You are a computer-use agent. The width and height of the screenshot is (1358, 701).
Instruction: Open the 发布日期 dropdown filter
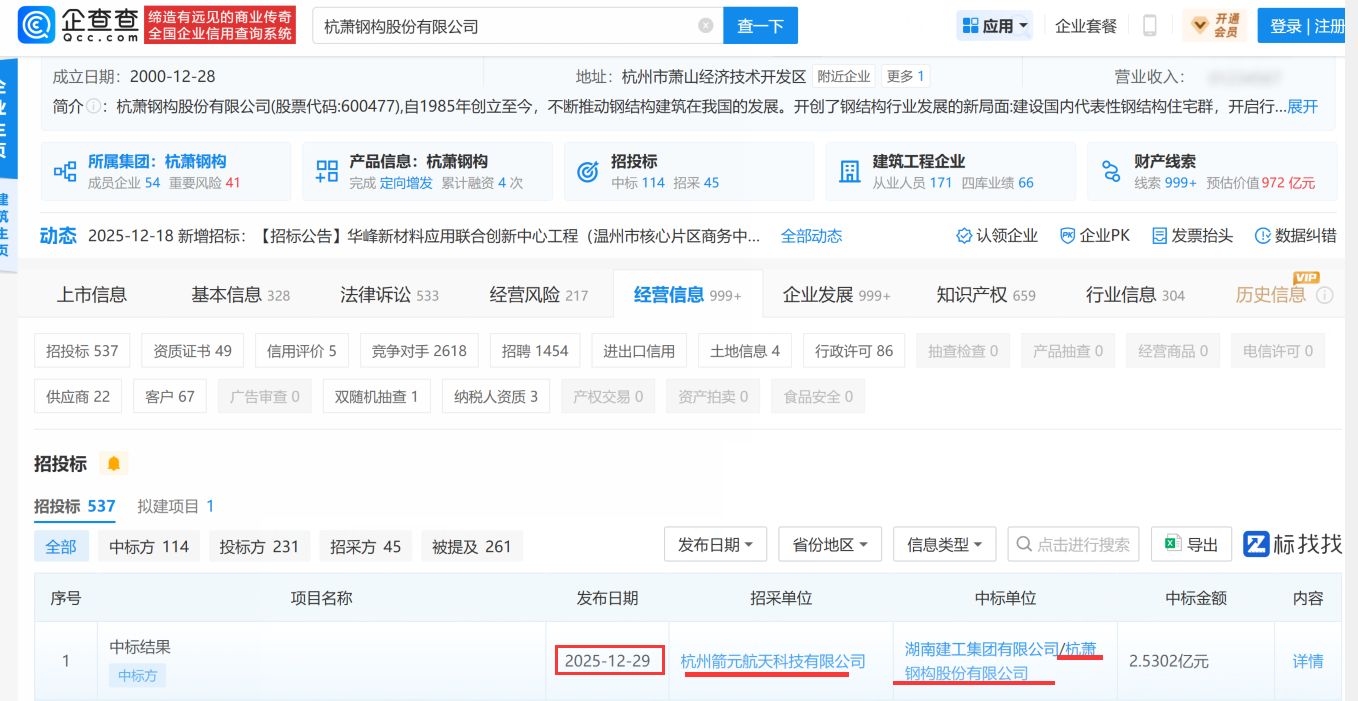pos(716,544)
